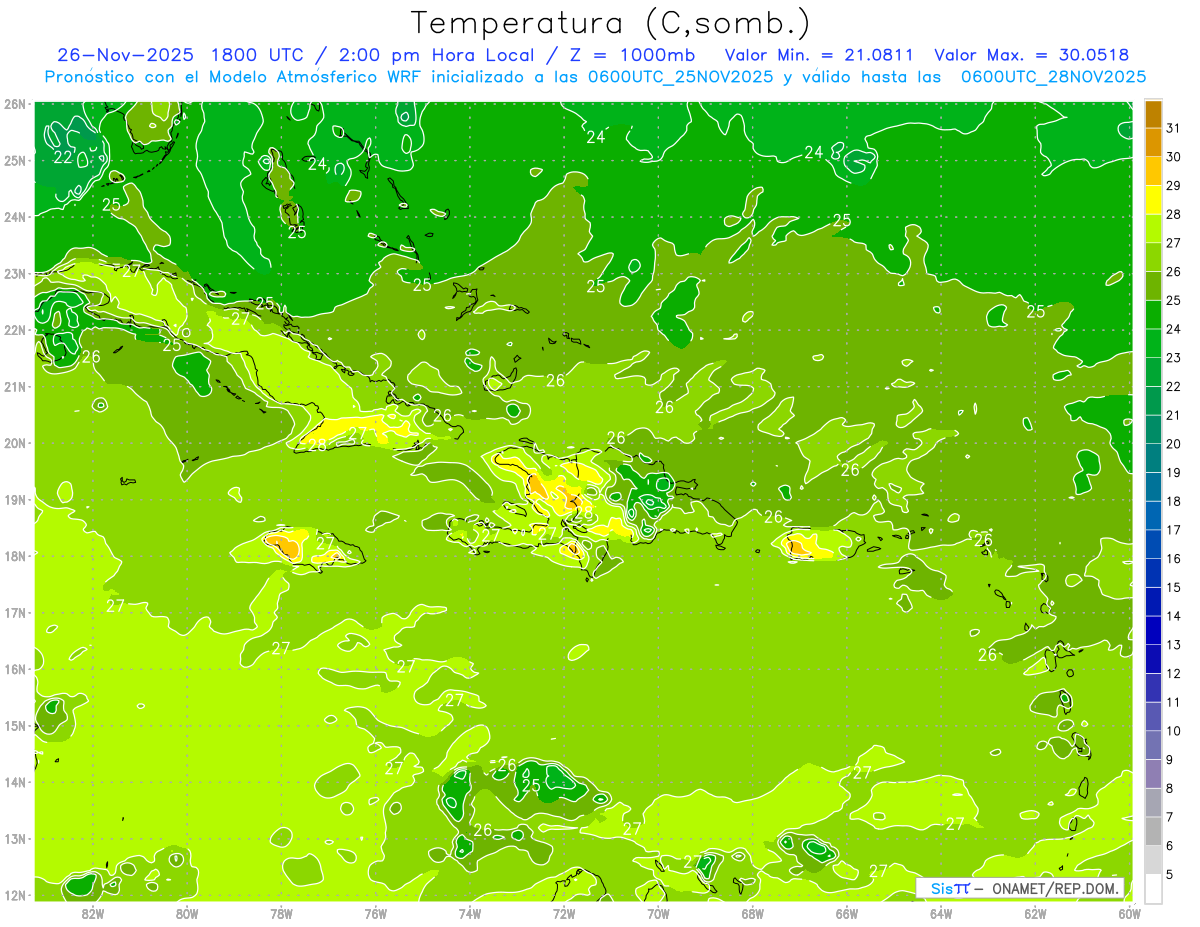Image resolution: width=1200 pixels, height=927 pixels.
Task: Pick the blue swatch between 15 and 16
Action: click(x=1154, y=573)
